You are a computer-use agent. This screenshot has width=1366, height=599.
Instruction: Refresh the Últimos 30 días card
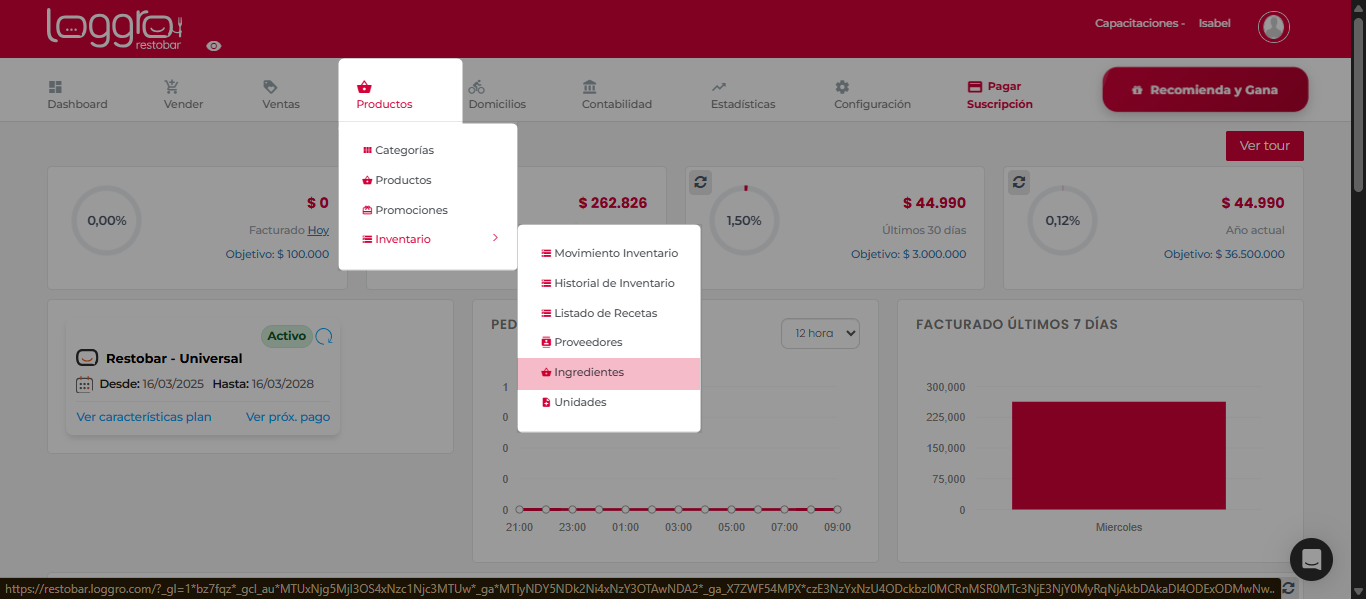pos(701,182)
